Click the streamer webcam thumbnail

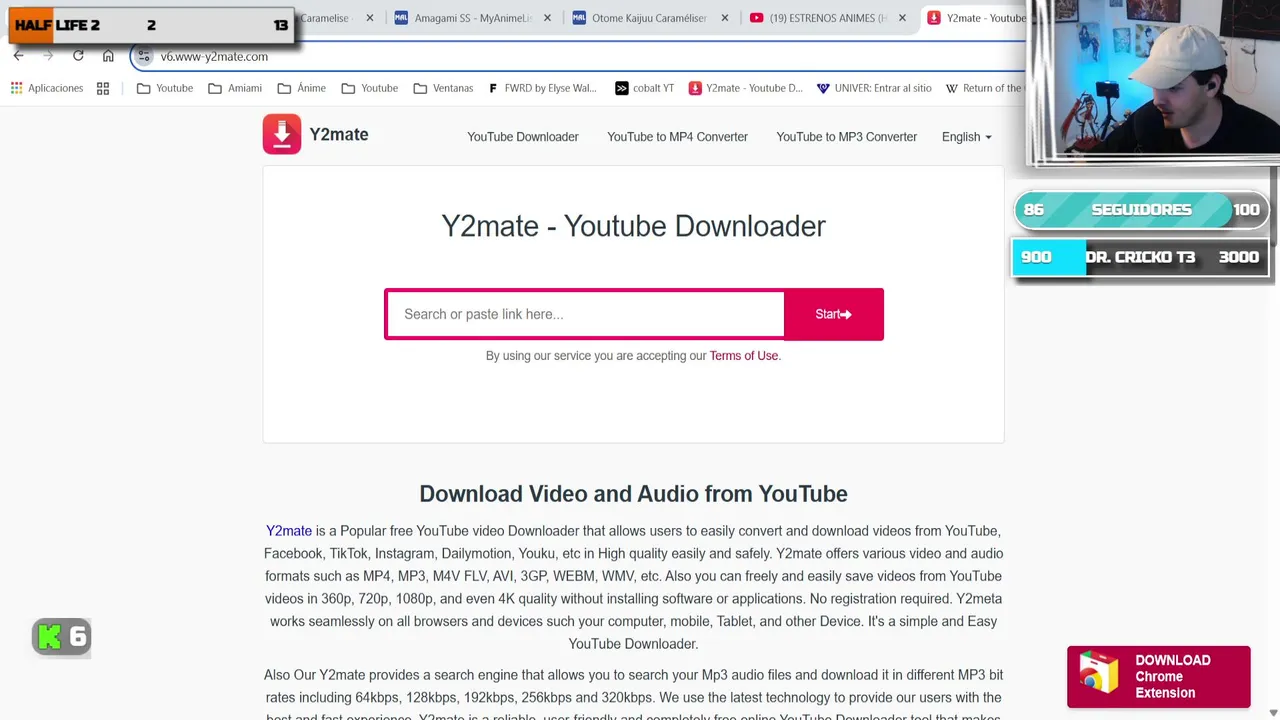(x=1154, y=82)
